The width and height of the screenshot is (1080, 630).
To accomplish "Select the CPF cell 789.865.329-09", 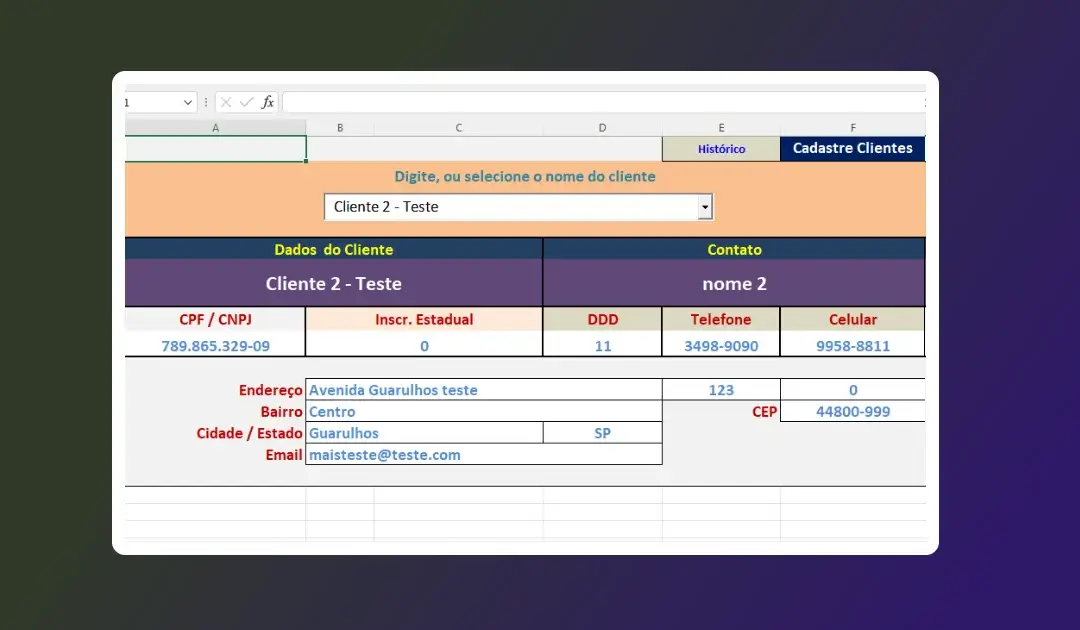I will [x=215, y=346].
